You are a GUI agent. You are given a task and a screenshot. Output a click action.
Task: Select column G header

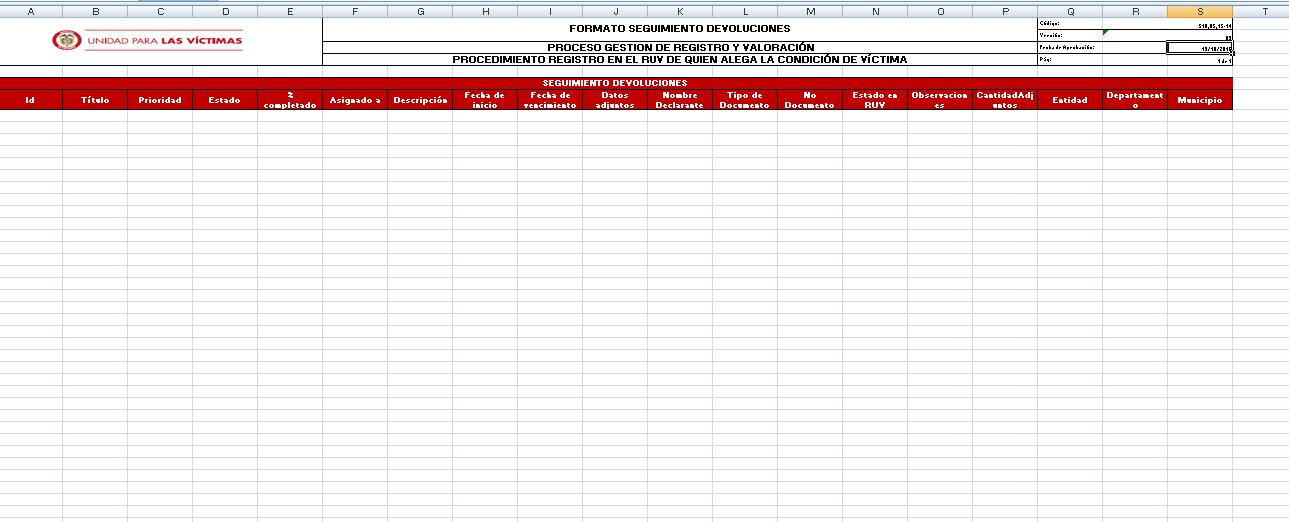(x=420, y=11)
